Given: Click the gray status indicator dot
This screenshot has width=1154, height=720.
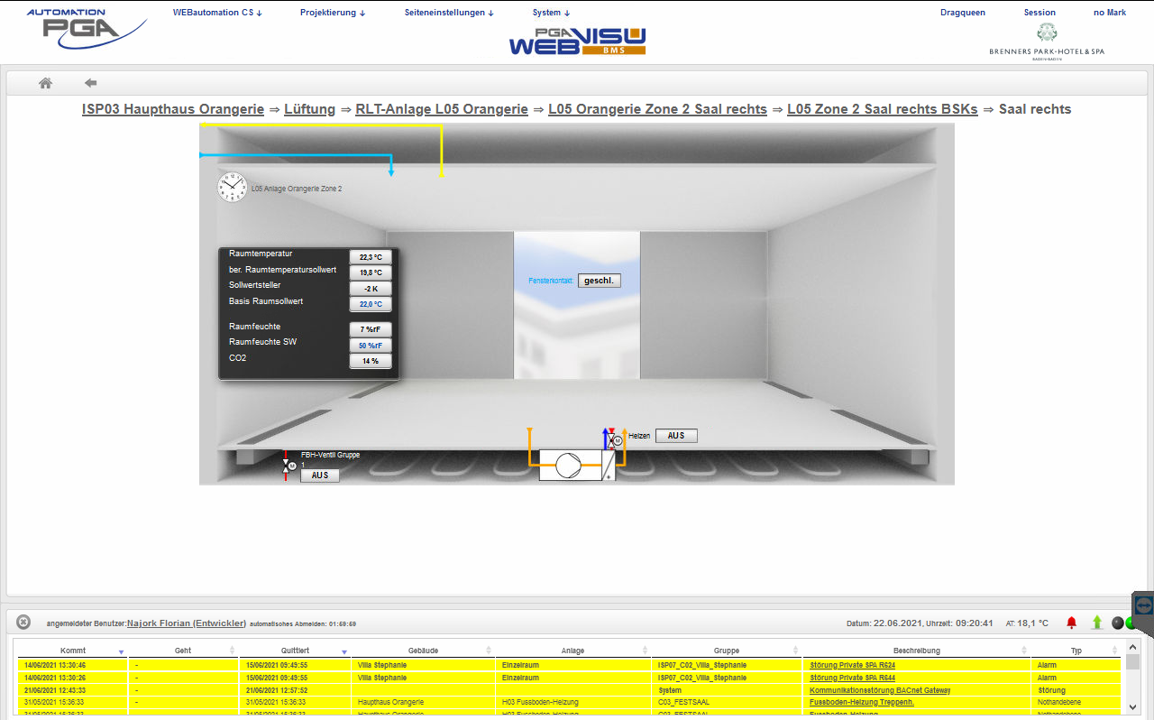Looking at the screenshot, I should [x=1117, y=624].
